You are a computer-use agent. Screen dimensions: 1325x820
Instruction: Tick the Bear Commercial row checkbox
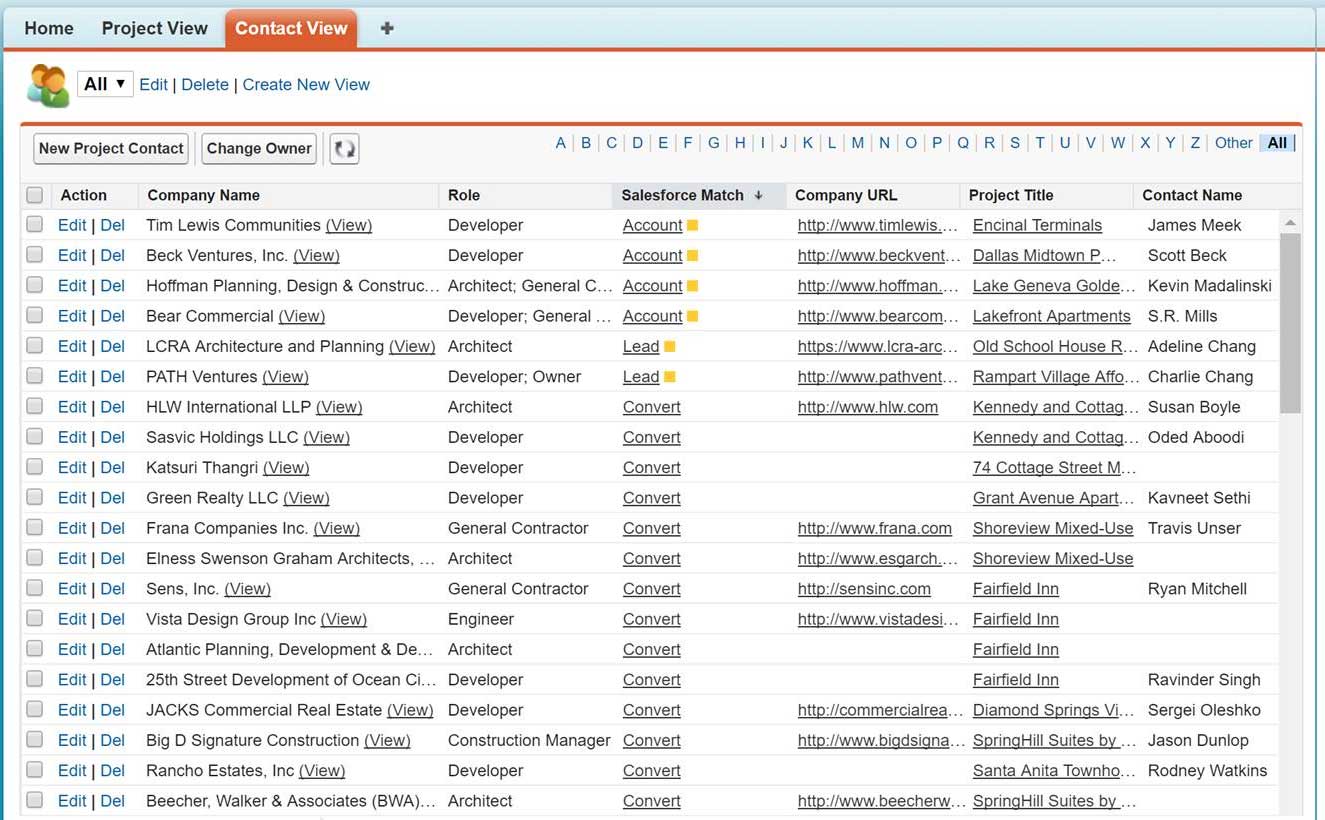(35, 316)
